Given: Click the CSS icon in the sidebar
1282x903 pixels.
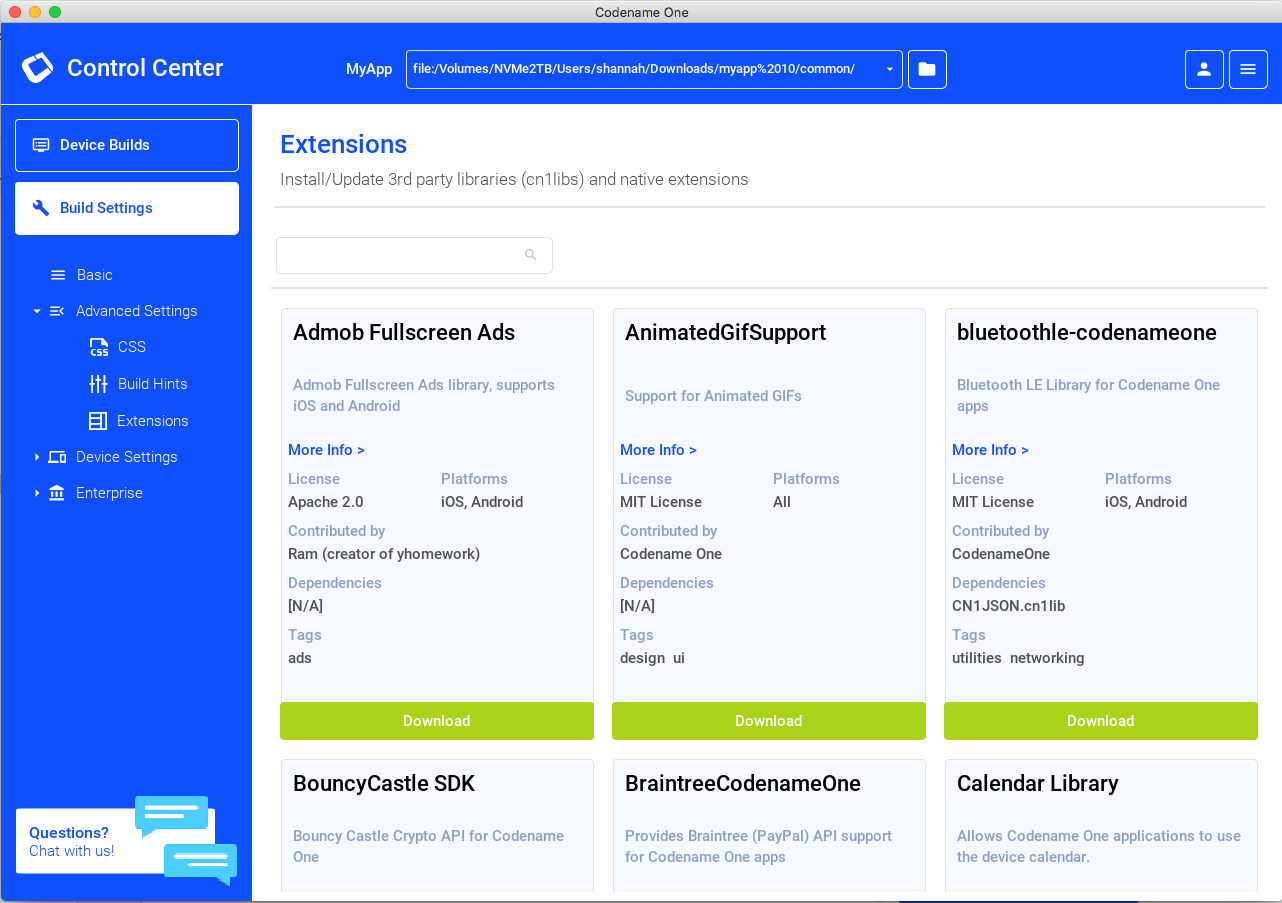Looking at the screenshot, I should [99, 347].
